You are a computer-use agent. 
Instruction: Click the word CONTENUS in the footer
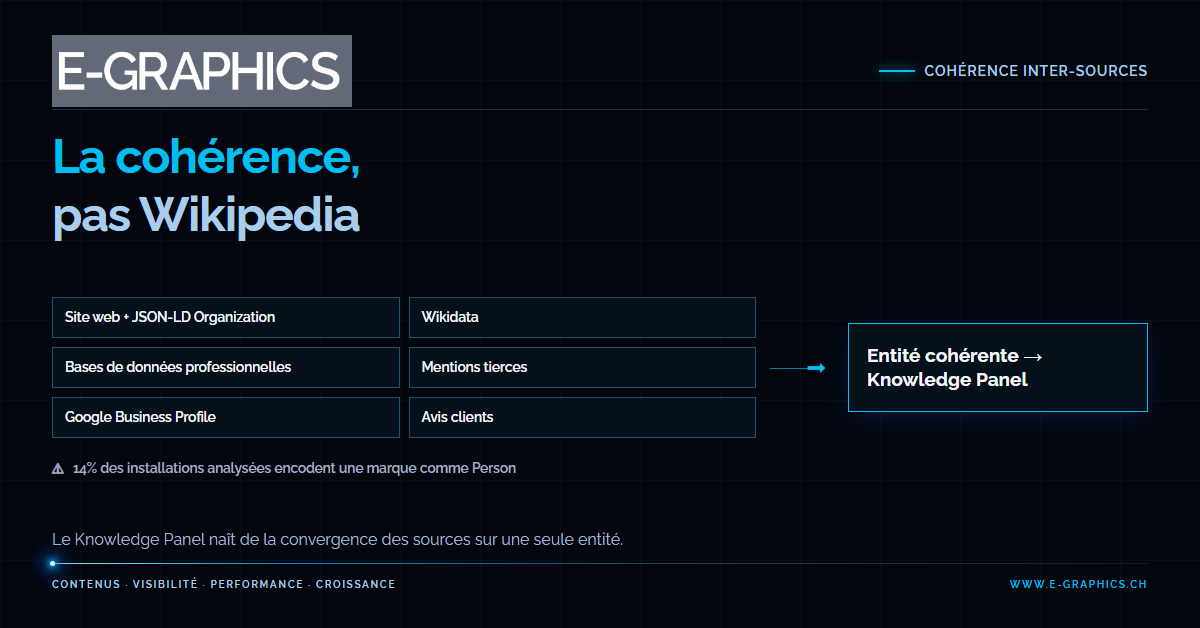click(x=86, y=584)
